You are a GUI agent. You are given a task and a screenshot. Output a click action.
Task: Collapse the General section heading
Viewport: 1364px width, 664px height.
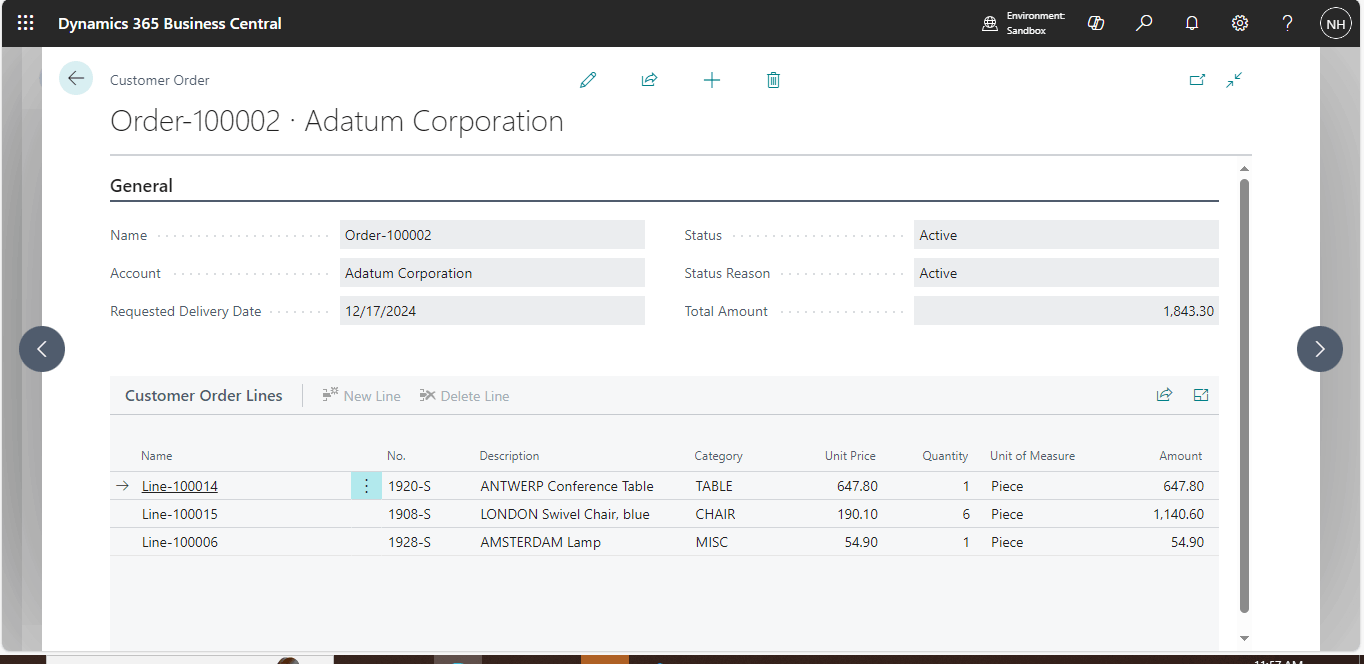[x=142, y=186]
